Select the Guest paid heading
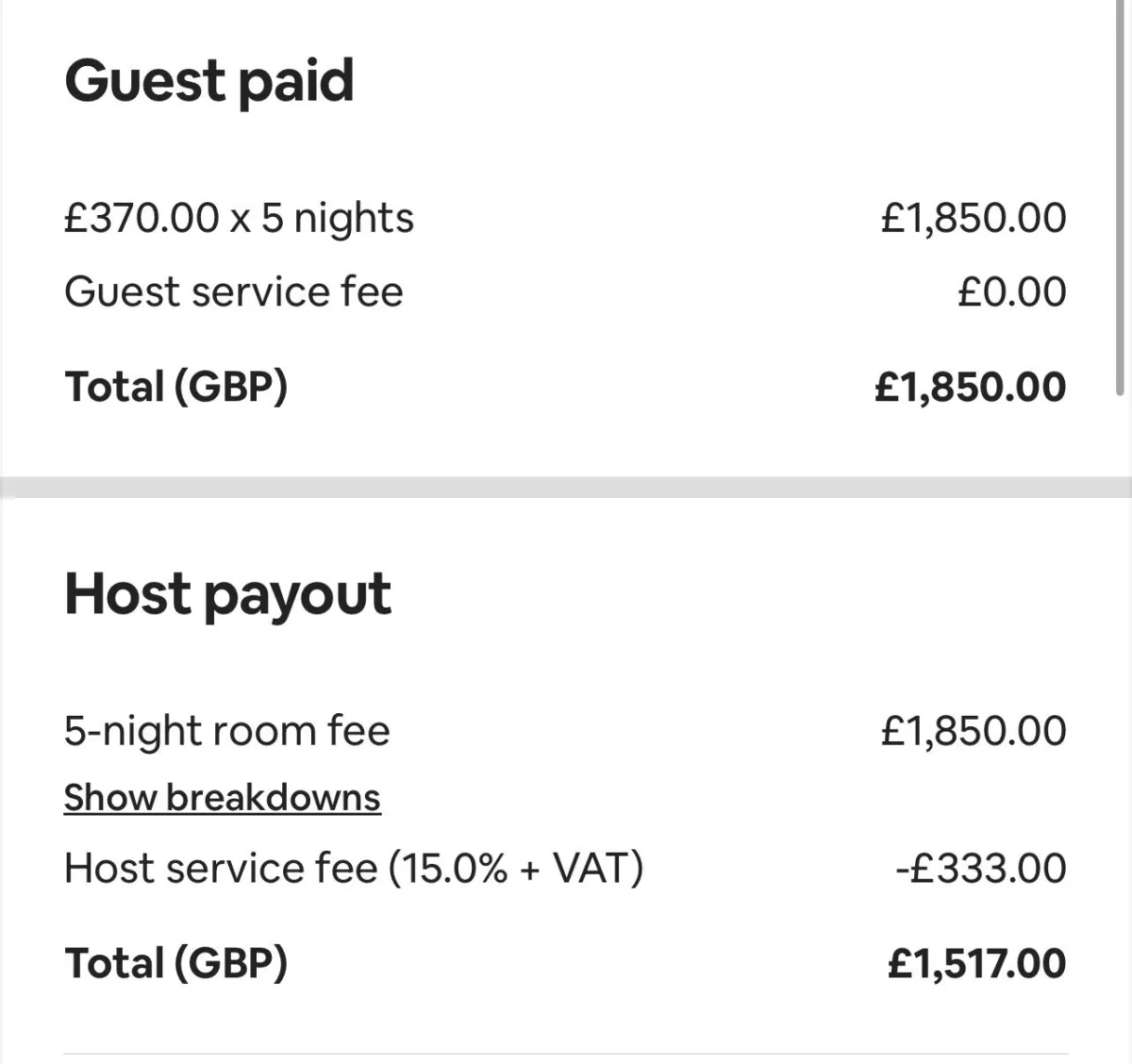The width and height of the screenshot is (1132, 1064). tap(209, 81)
